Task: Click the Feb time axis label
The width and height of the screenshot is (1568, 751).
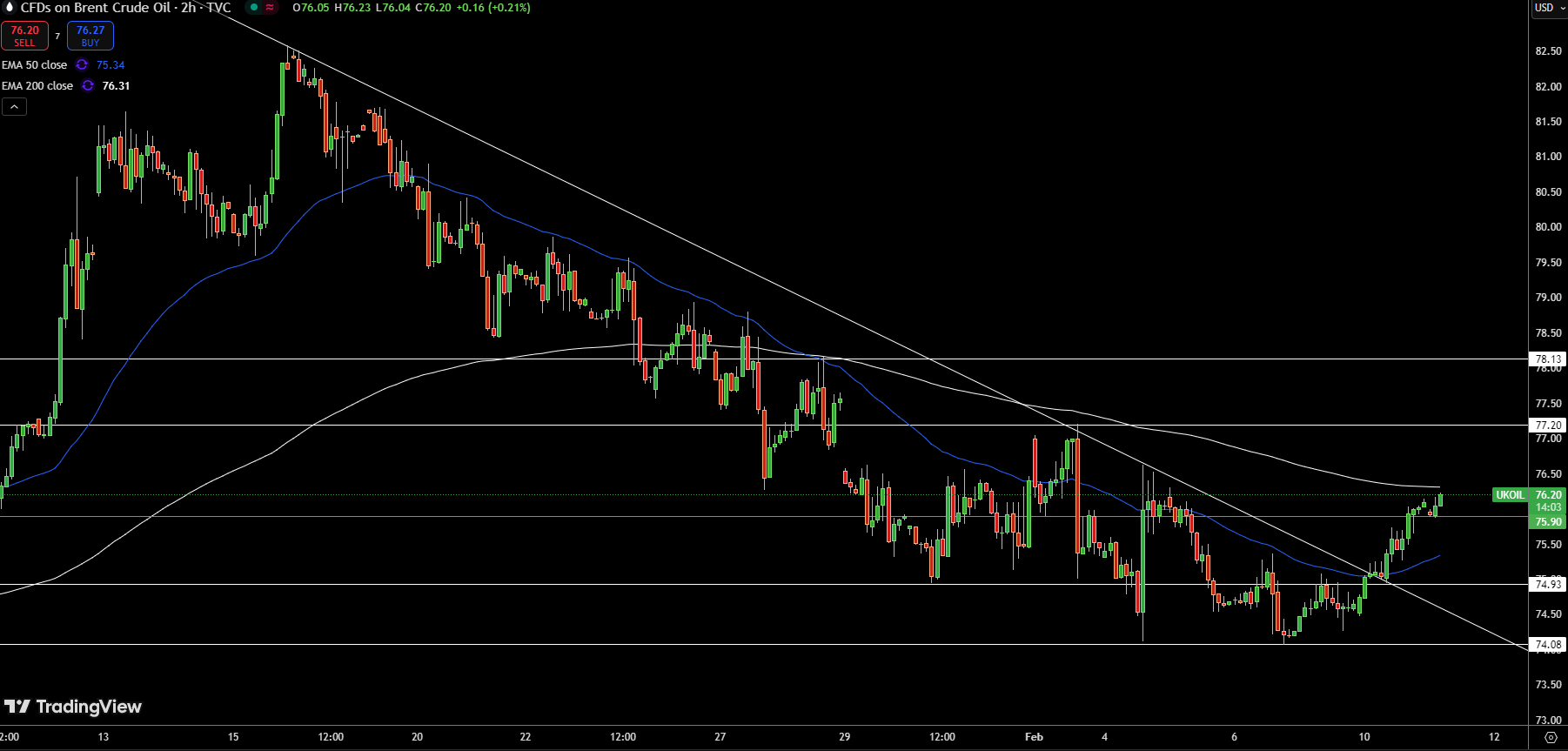Action: click(1034, 736)
